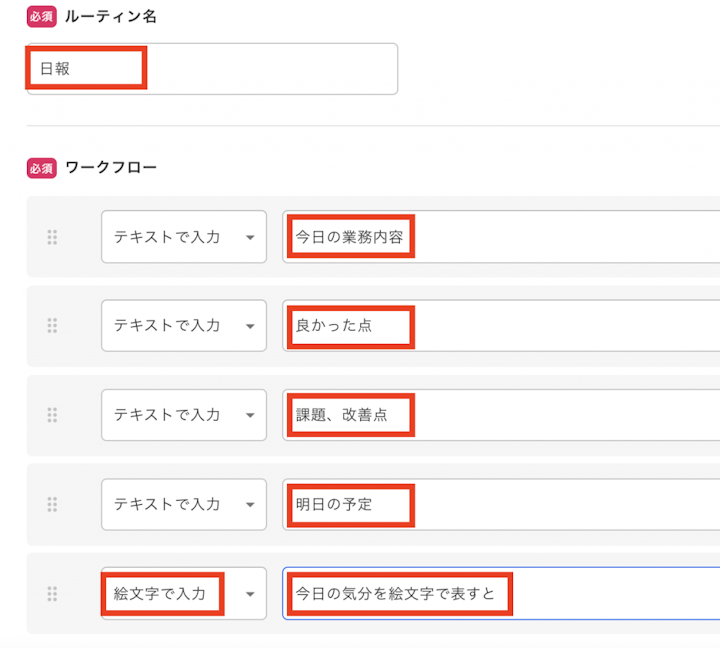
Task: Click the ルーティン名 label
Action: pyautogui.click(x=110, y=17)
